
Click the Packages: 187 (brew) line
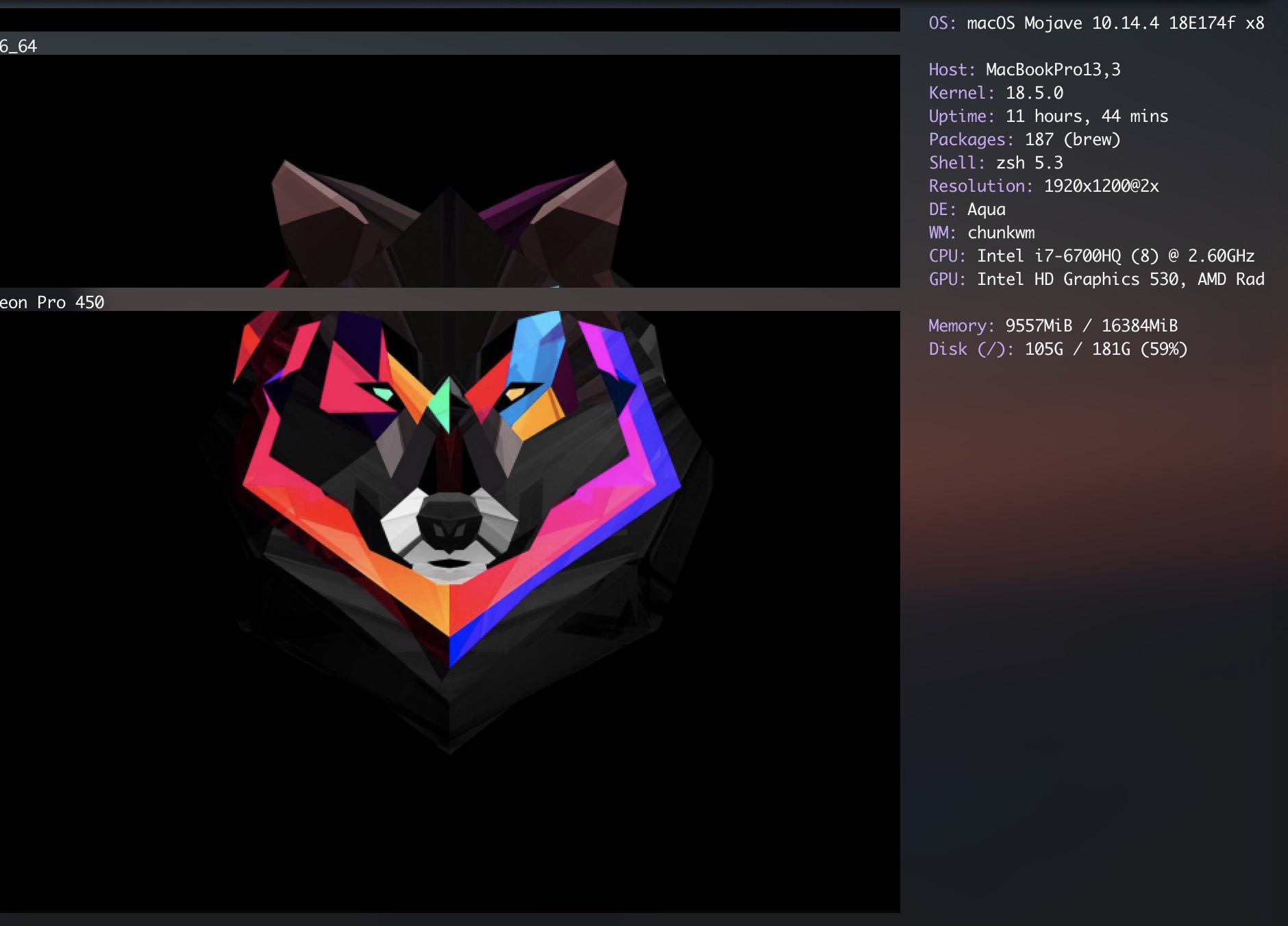(1024, 140)
